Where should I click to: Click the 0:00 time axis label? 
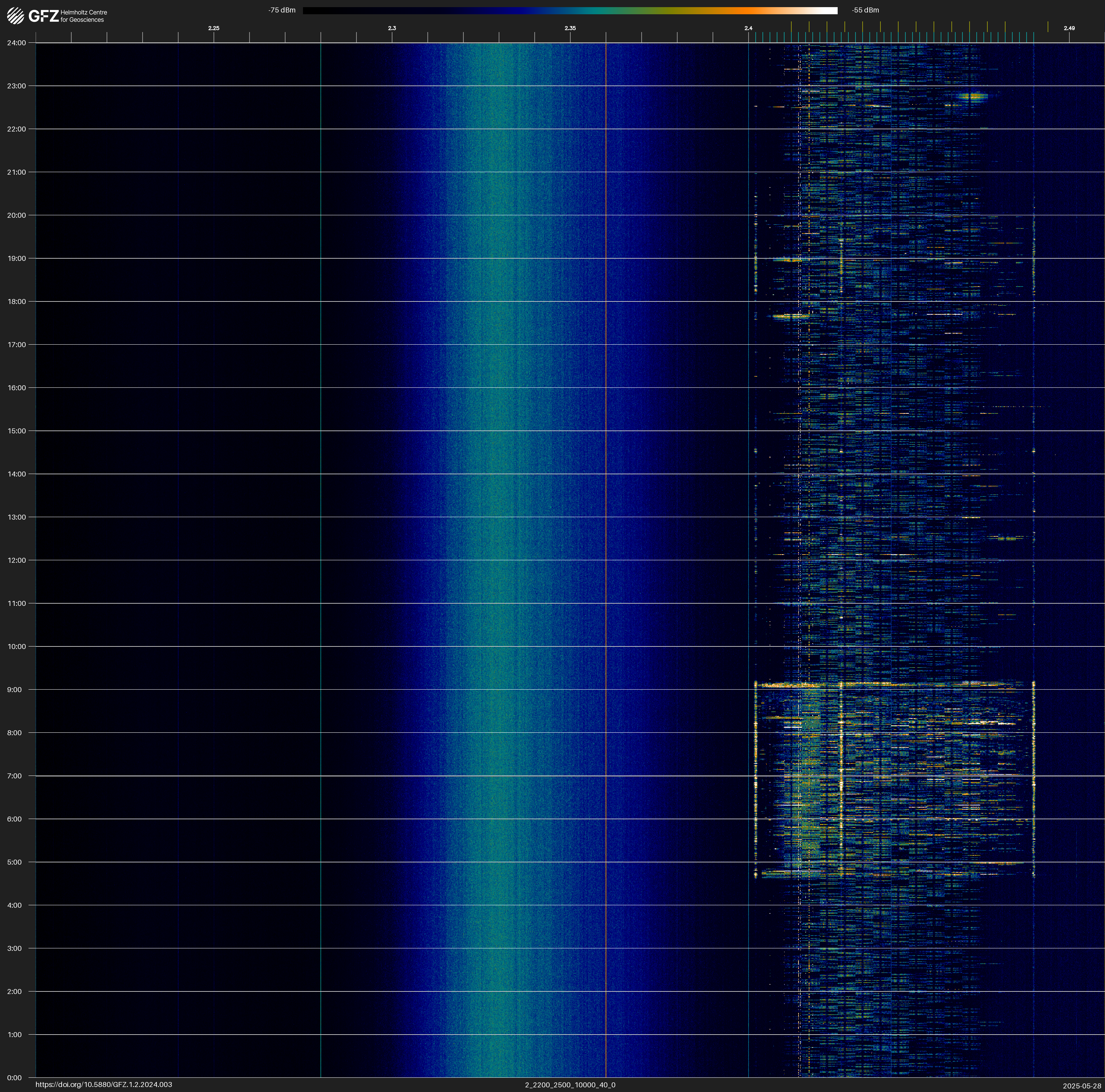(x=14, y=1078)
